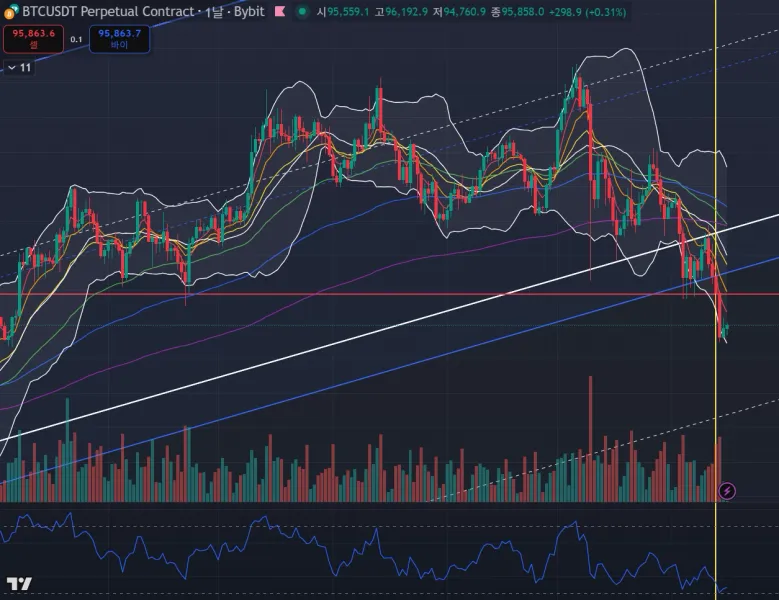Open the BTCUSDT Perpetual Contract symbol title
Image resolution: width=779 pixels, height=600 pixels.
[108, 11]
